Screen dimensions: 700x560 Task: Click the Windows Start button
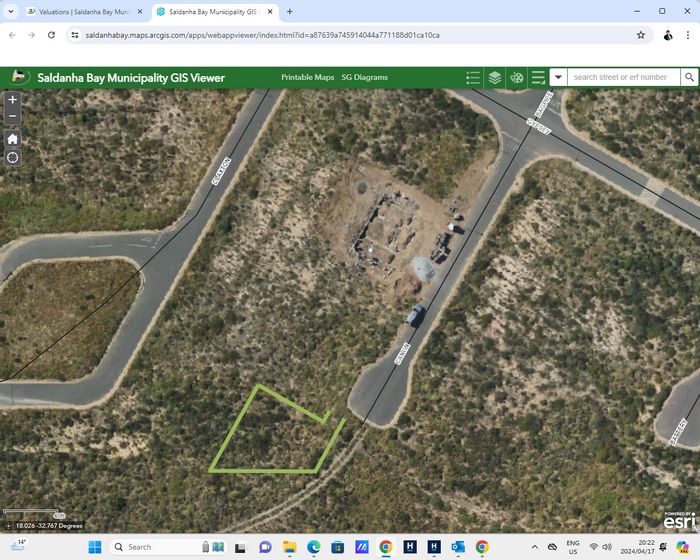pyautogui.click(x=94, y=547)
